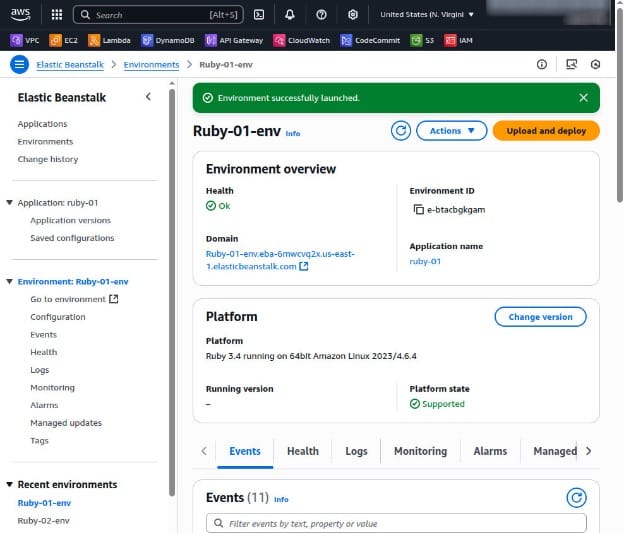Go to Environments breadcrumb link
This screenshot has height=533, width=624.
point(151,64)
